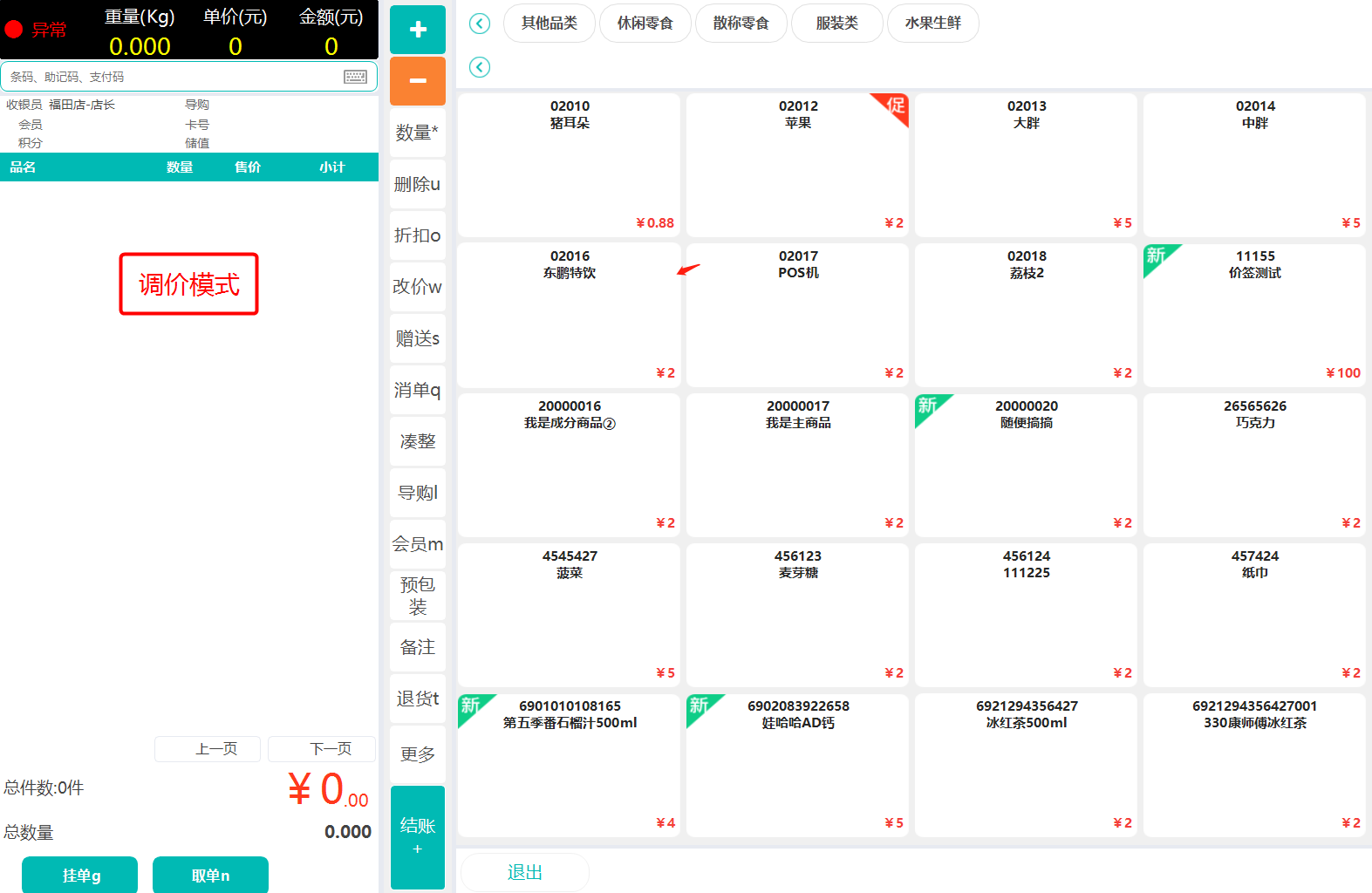Open the 服装类 category tab
Image resolution: width=1372 pixels, height=893 pixels.
[837, 24]
